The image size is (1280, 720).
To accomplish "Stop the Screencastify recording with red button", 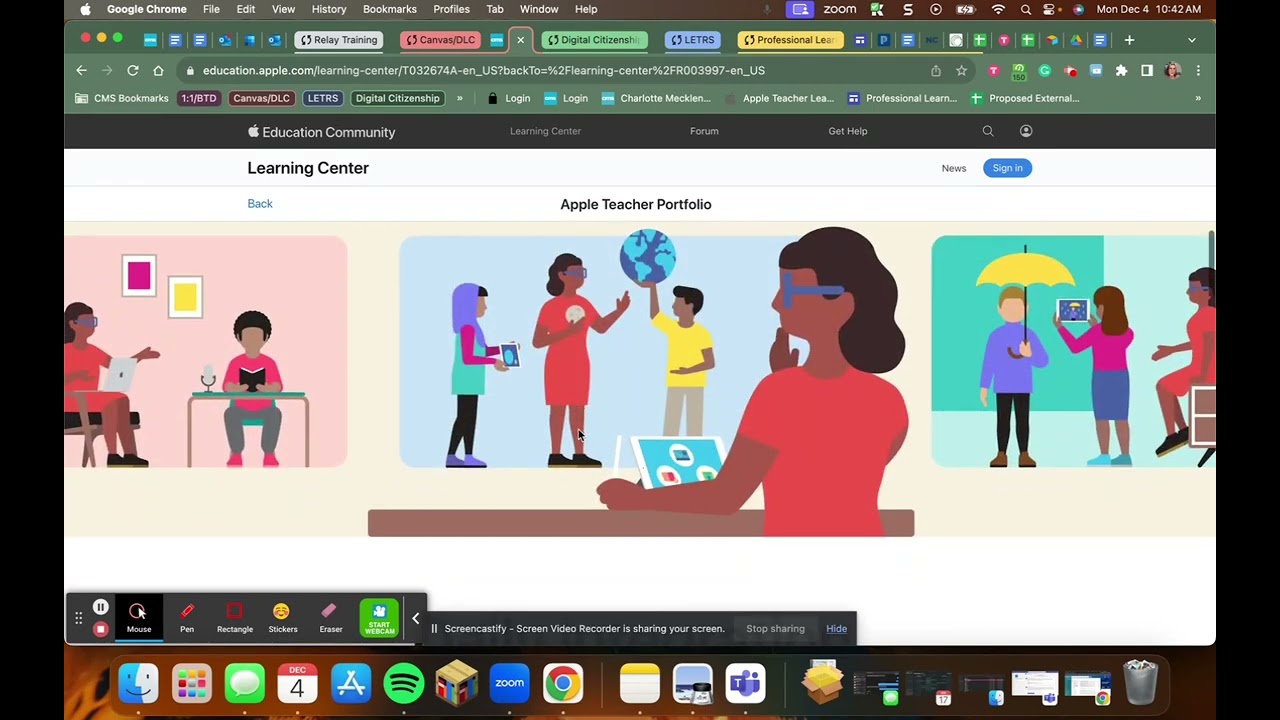I will click(101, 629).
